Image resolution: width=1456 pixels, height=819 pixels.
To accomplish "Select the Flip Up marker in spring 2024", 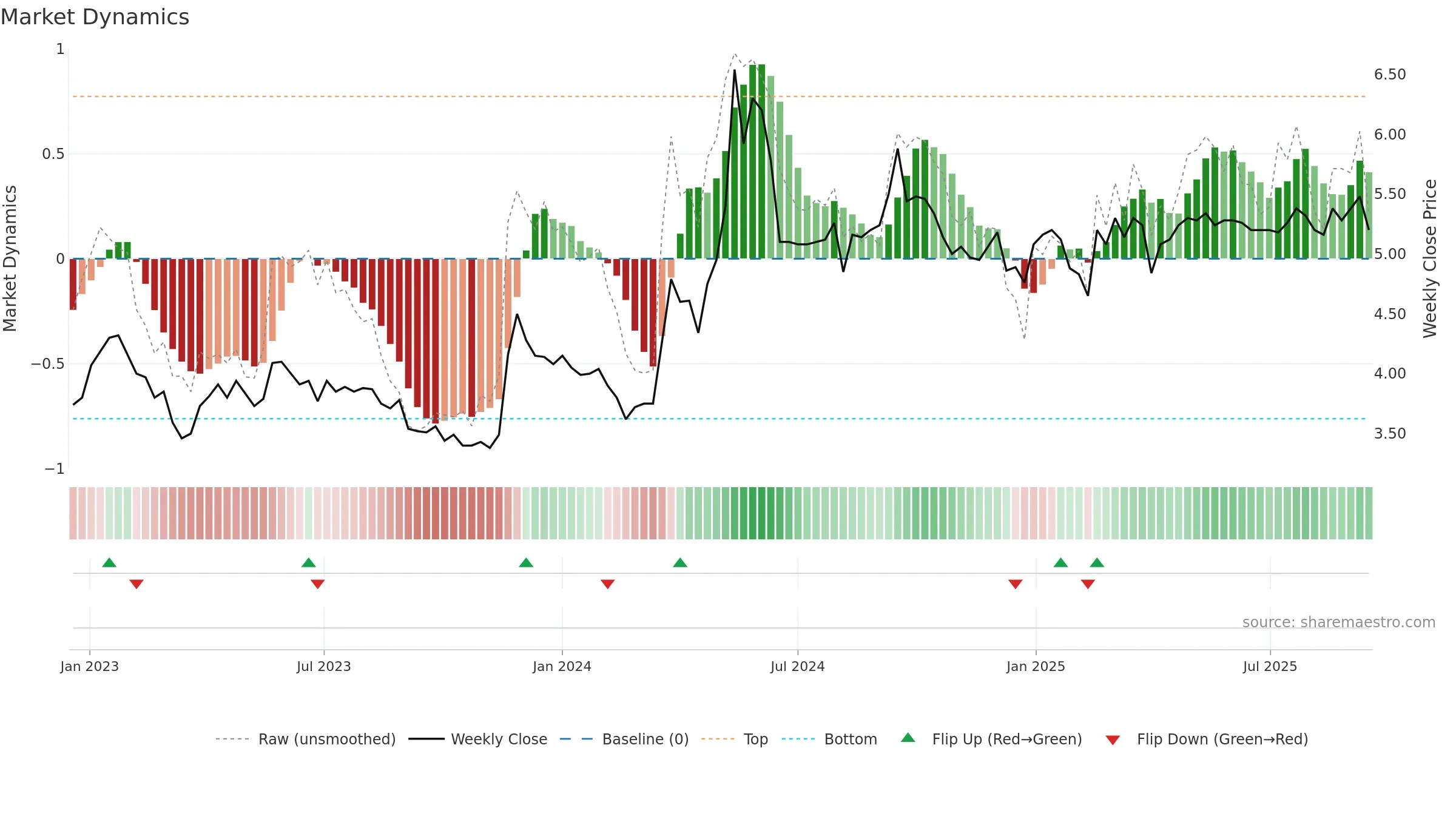I will click(680, 562).
